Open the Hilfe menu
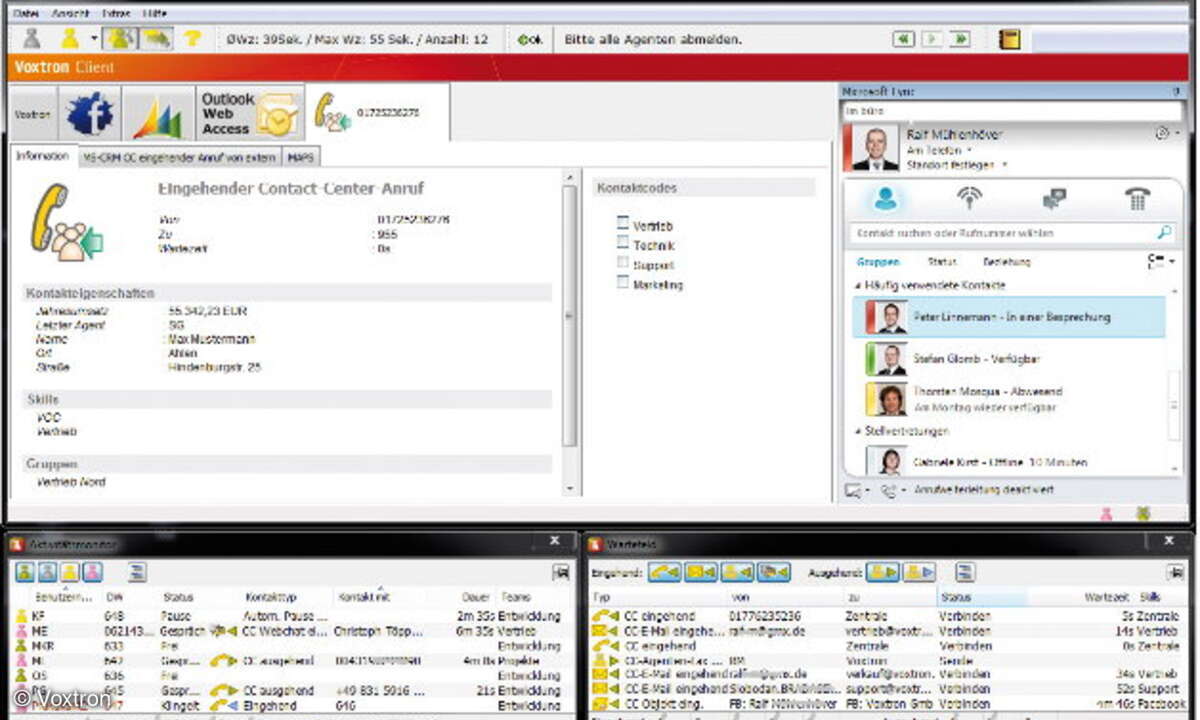This screenshot has height=720, width=1200. click(155, 13)
